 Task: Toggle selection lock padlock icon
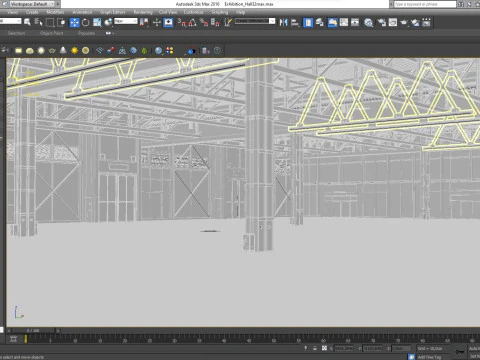point(315,348)
